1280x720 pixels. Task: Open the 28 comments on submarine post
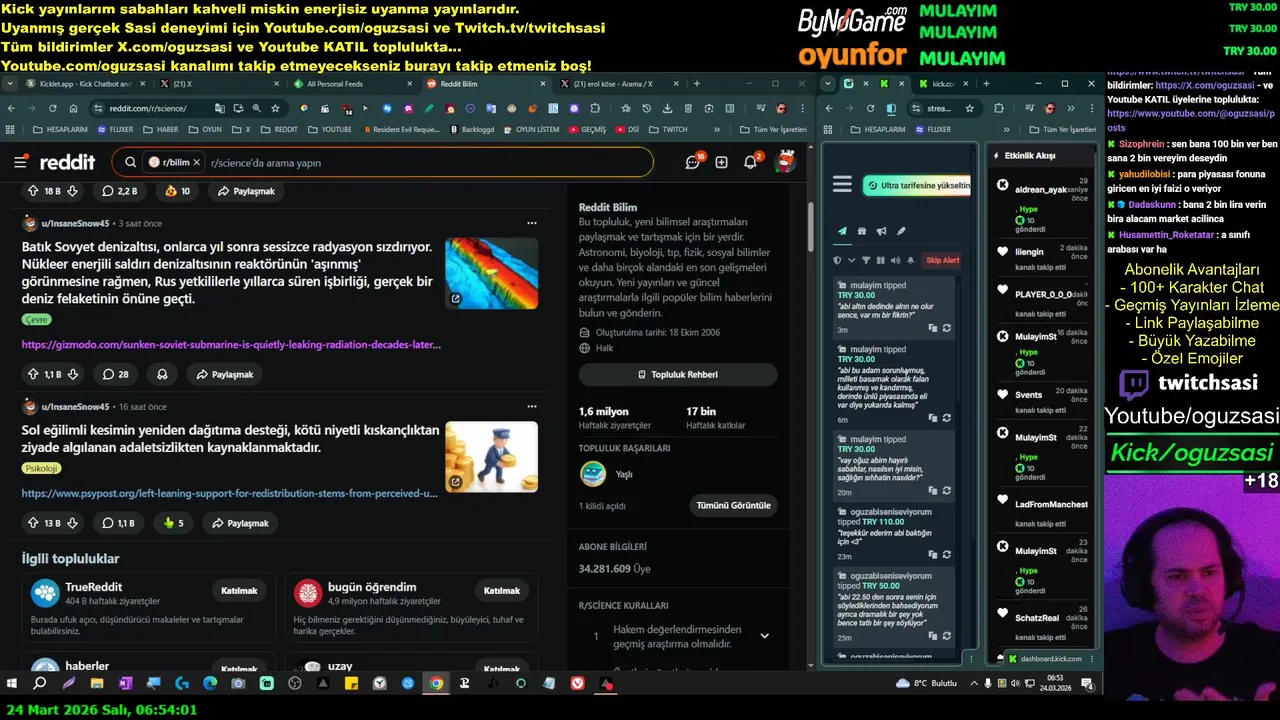[116, 374]
